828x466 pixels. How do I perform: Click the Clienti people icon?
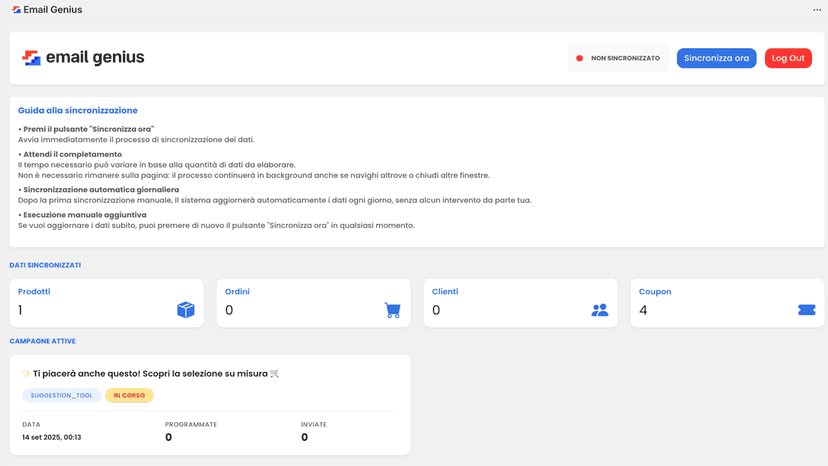tap(599, 310)
